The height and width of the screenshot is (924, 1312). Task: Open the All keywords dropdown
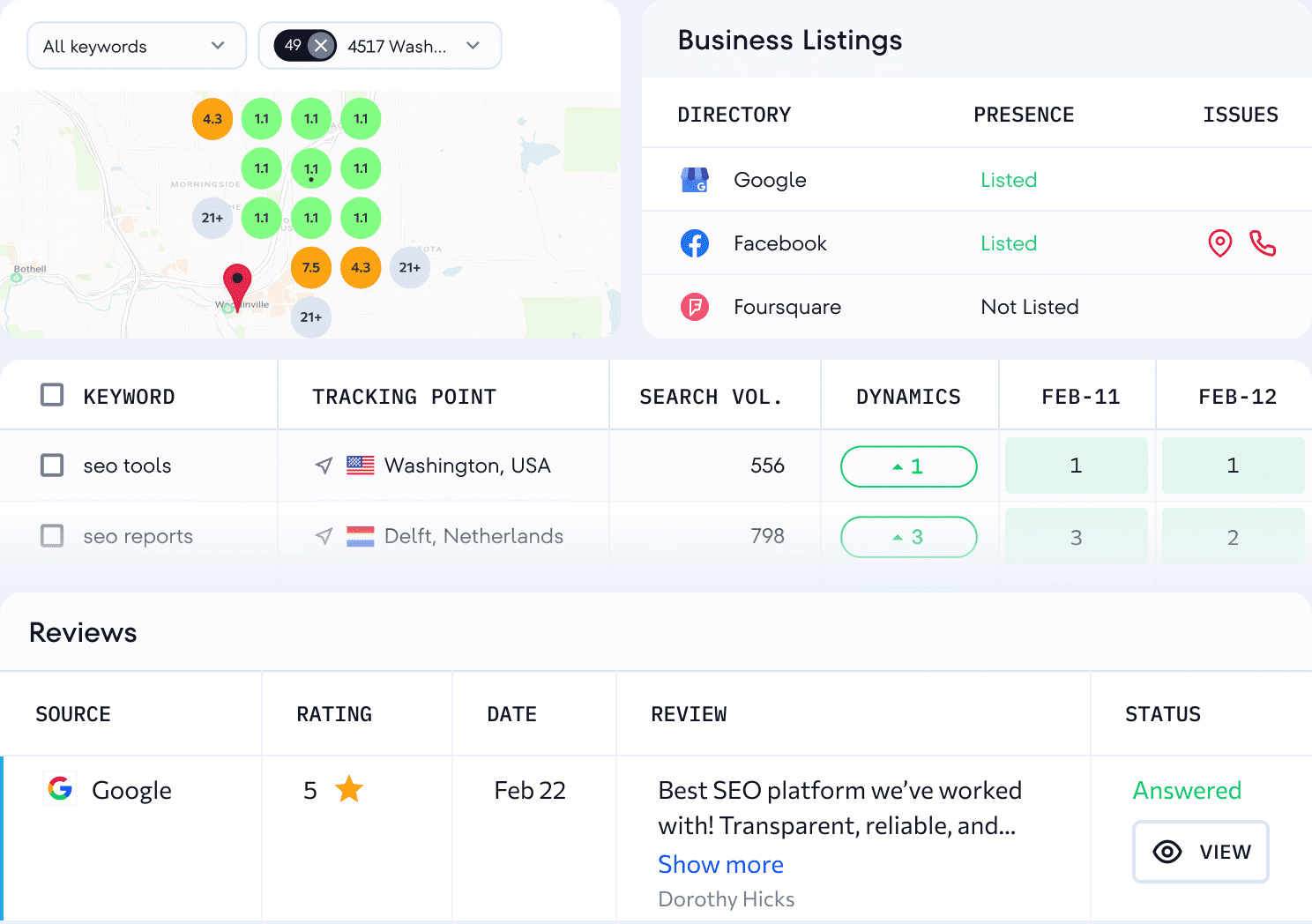click(137, 46)
